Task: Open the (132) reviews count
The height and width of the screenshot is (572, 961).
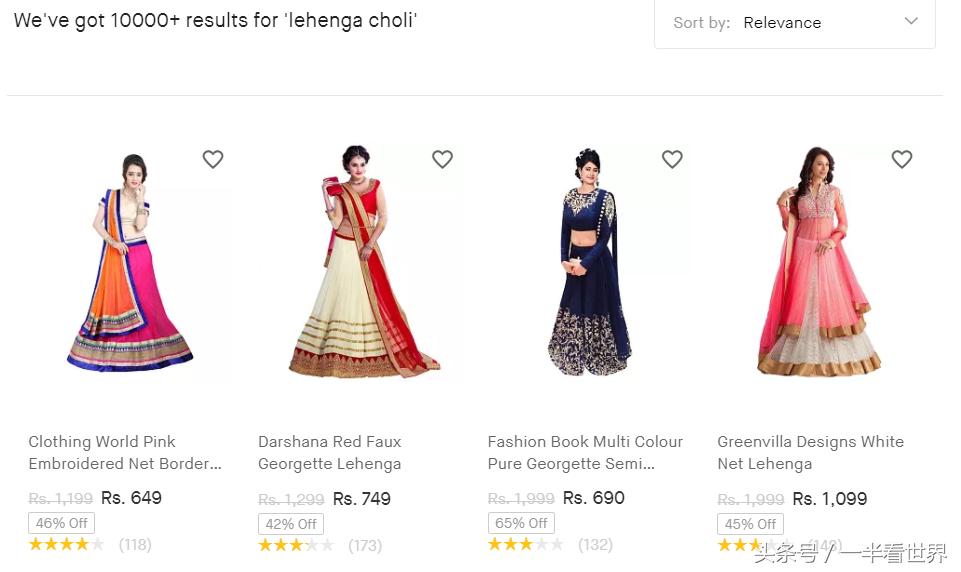Action: pyautogui.click(x=595, y=545)
